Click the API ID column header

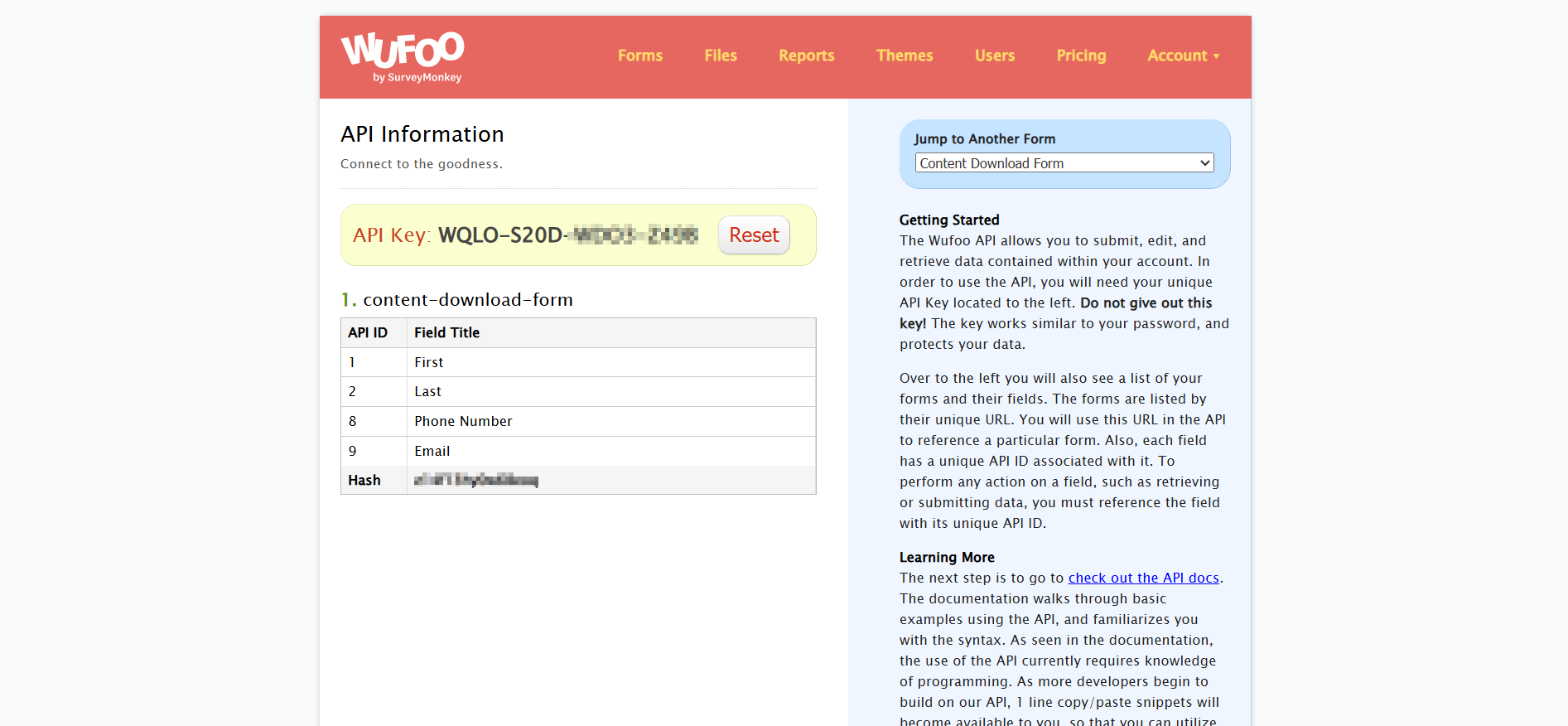point(368,332)
